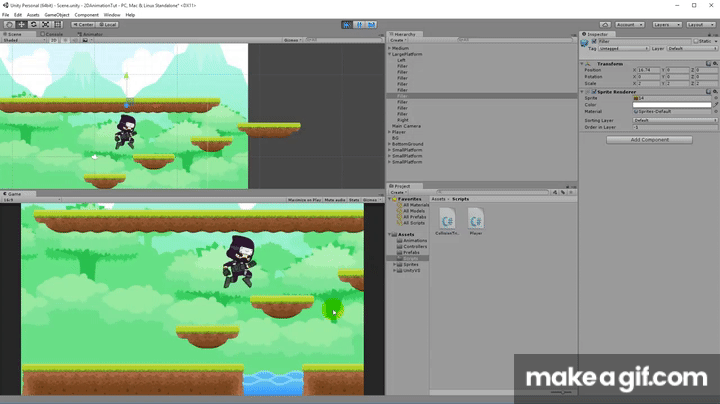Open the GameObject menu

(x=58, y=15)
